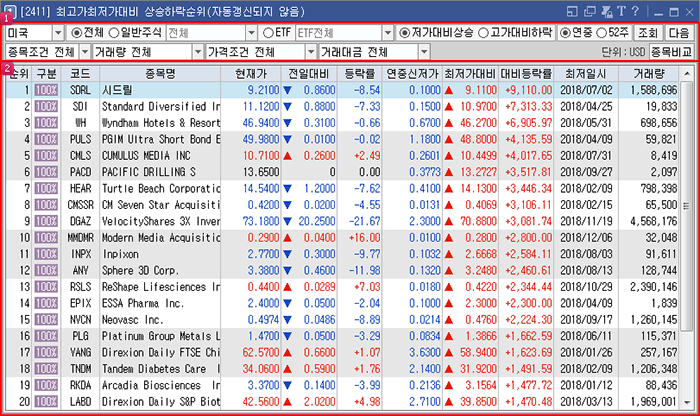The image size is (700, 416).
Task: Click CUMULUS MEDIA INC stock name
Action: point(146,156)
